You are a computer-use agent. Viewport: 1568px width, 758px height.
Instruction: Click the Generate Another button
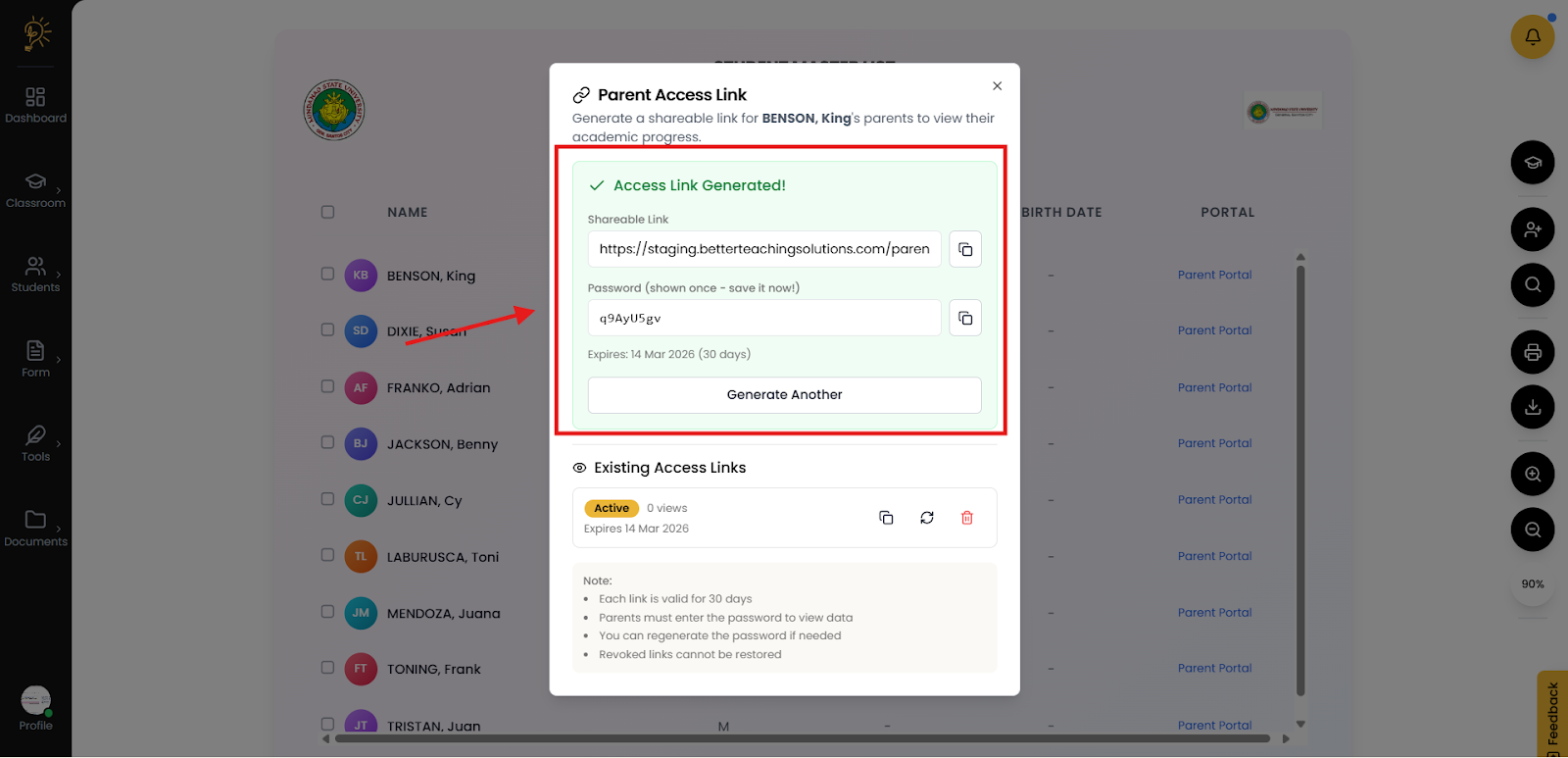784,395
